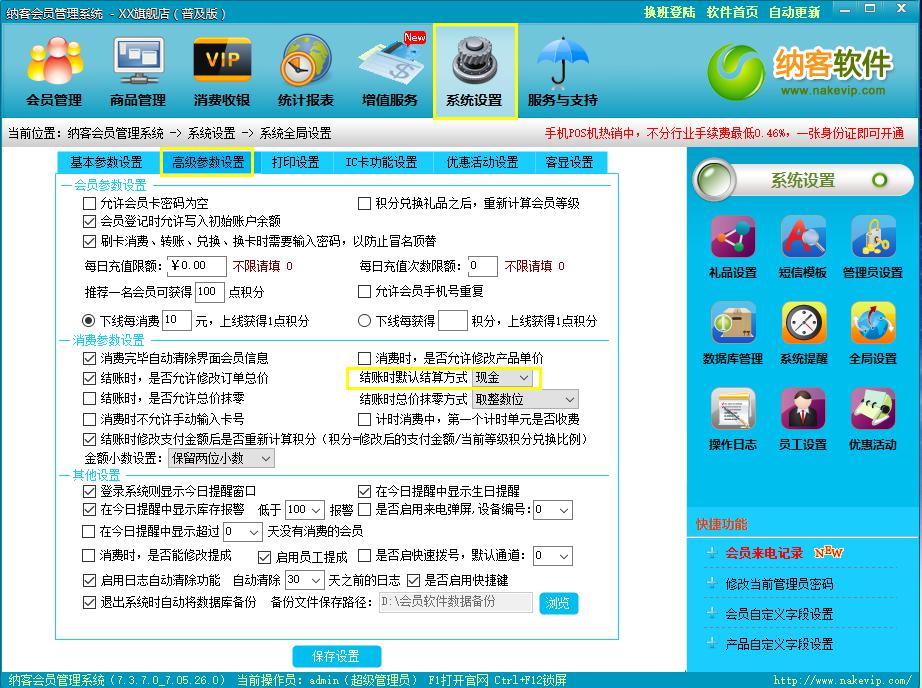Select the 下线每获得 积分 radio option
The width and height of the screenshot is (922, 688).
364,321
